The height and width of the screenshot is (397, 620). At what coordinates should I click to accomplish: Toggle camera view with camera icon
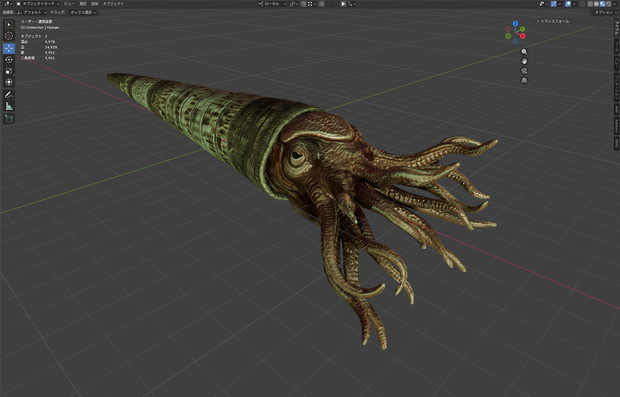coord(524,71)
